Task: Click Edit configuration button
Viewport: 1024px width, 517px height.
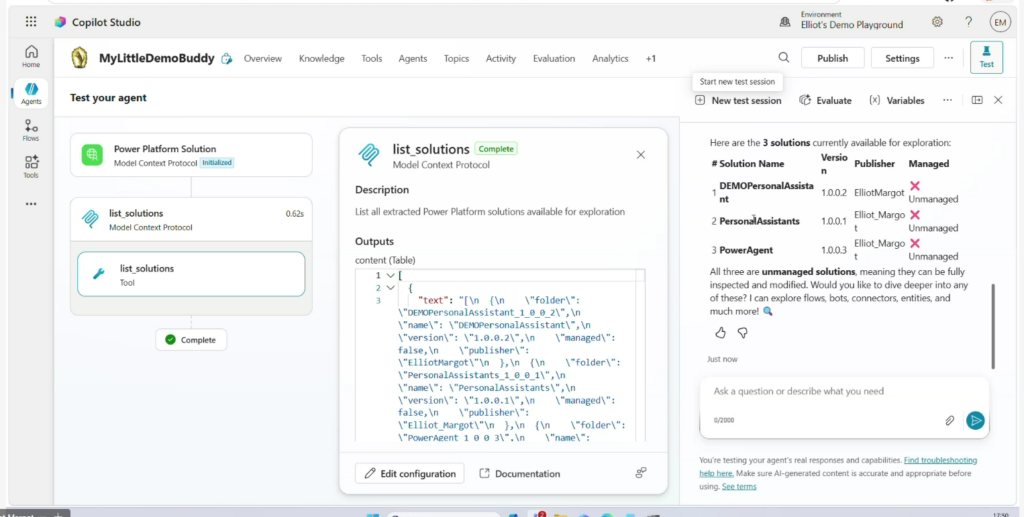Action: coord(410,473)
